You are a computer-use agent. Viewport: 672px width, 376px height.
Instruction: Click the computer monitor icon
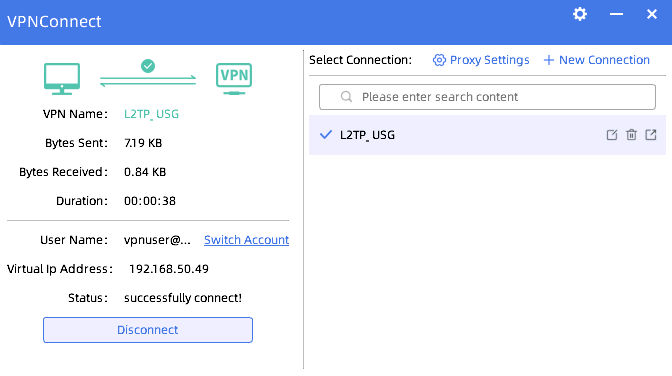click(x=62, y=78)
